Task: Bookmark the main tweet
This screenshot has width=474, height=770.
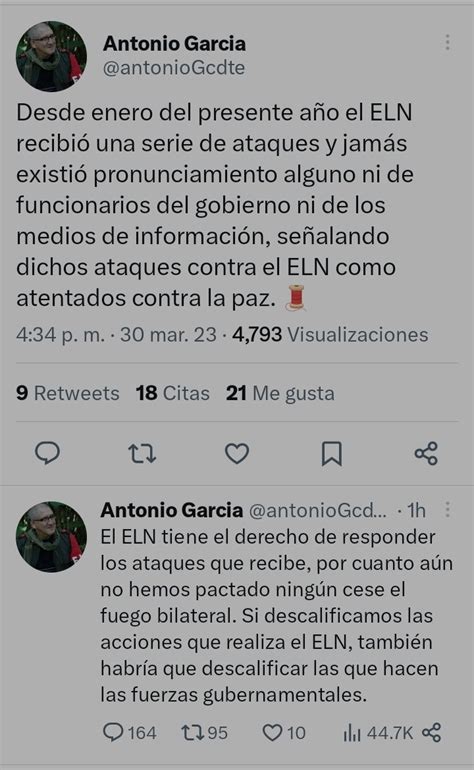Action: 332,453
